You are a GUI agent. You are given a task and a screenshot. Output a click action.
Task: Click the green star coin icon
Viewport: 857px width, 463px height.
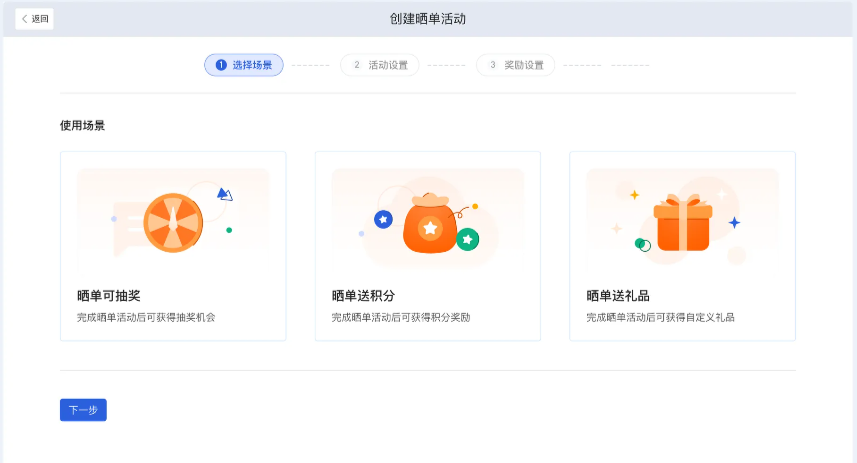pos(467,239)
